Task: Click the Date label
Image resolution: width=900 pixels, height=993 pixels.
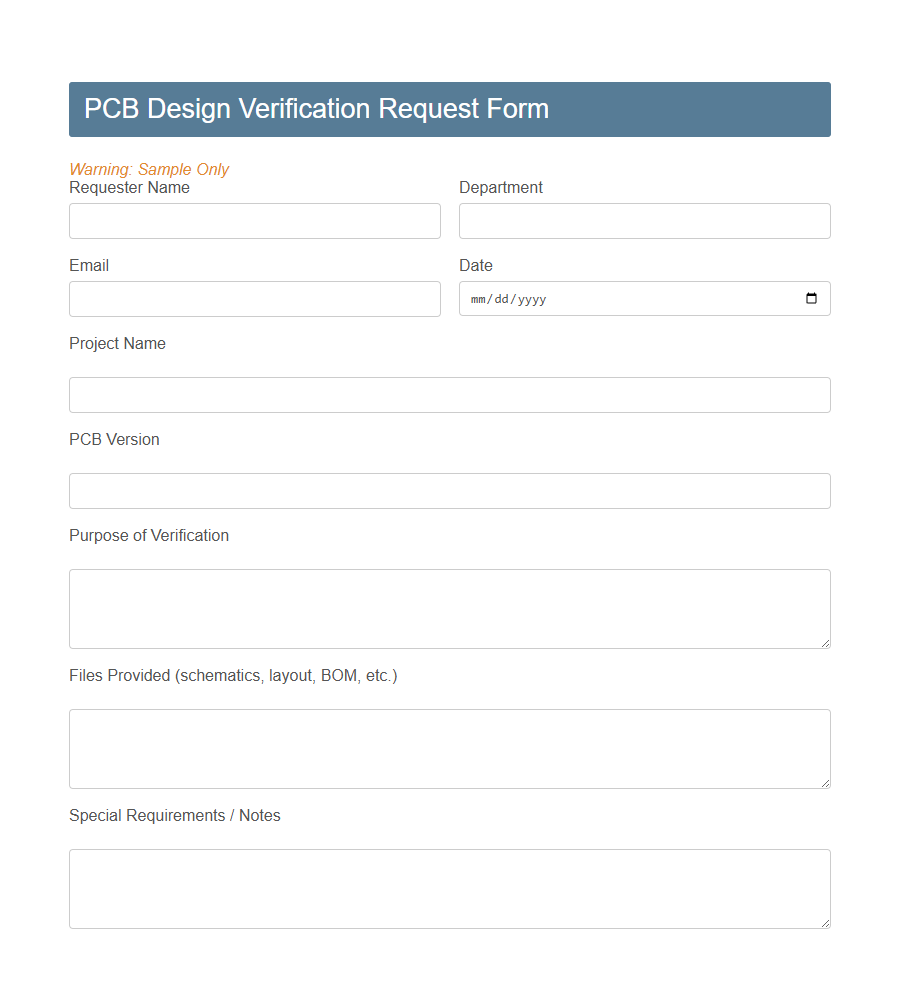Action: [x=475, y=265]
